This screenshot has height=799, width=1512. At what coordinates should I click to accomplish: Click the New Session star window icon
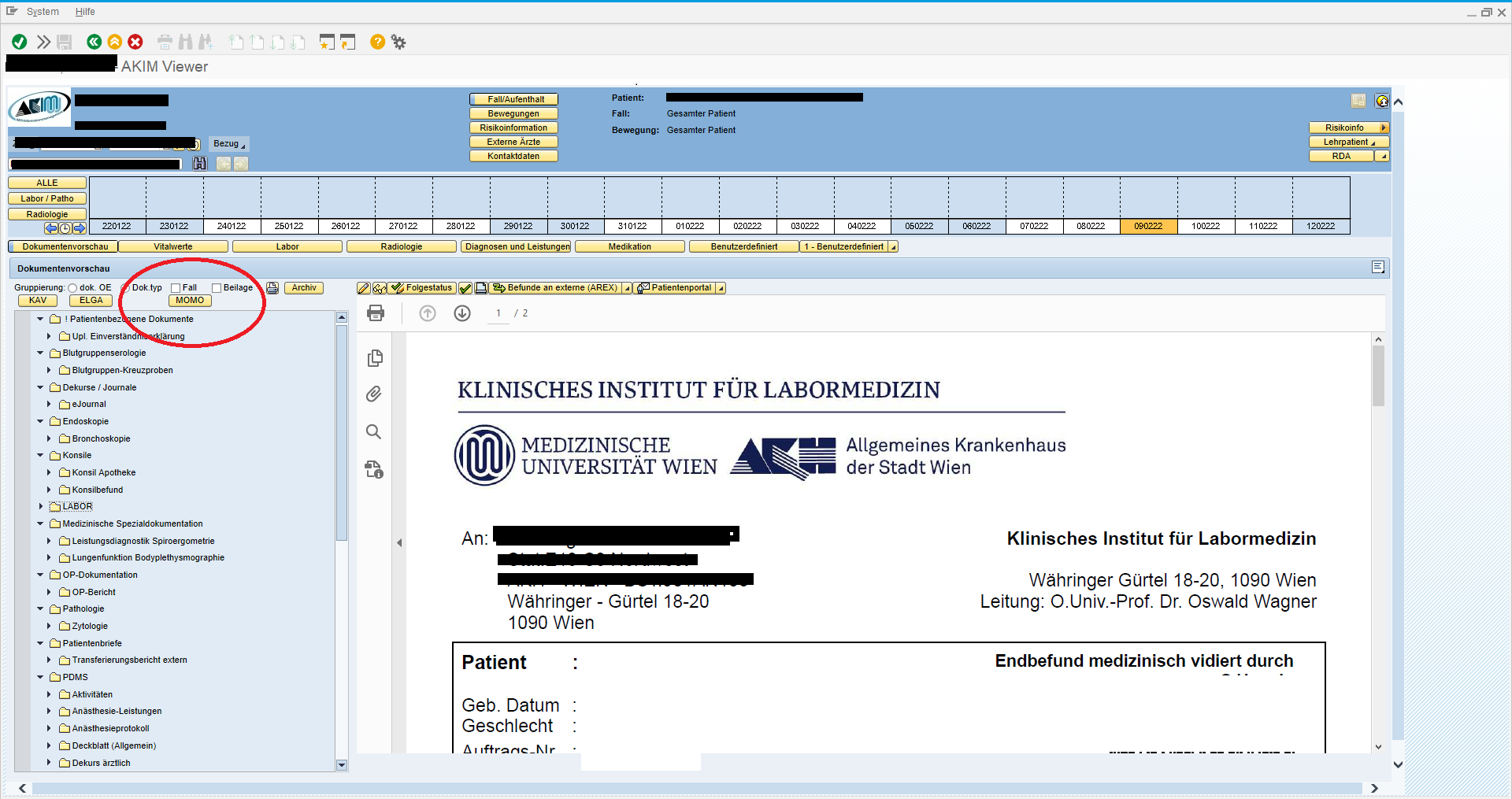tap(327, 42)
